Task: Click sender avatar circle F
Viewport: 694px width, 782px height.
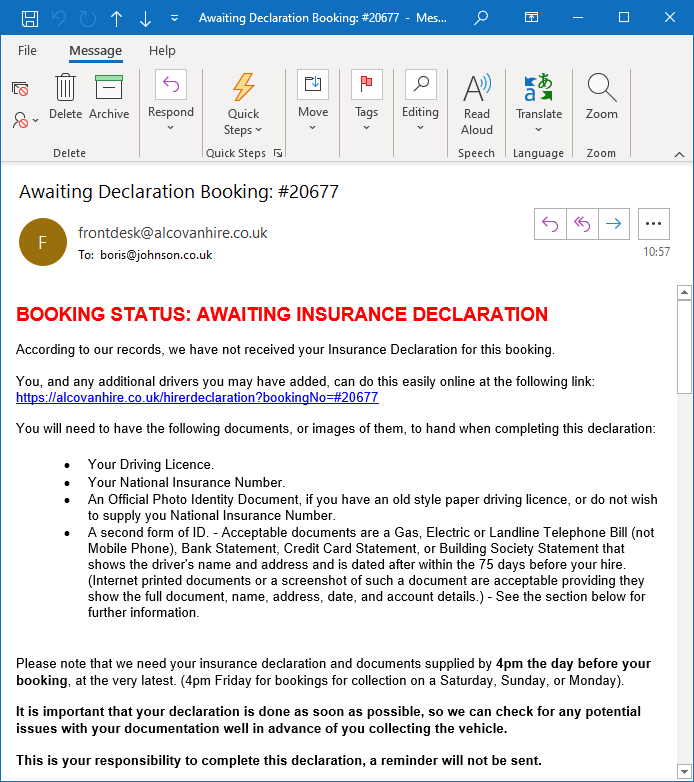Action: pyautogui.click(x=43, y=242)
